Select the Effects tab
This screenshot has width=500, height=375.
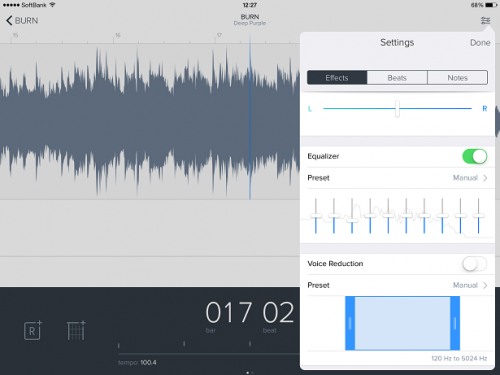(337, 78)
